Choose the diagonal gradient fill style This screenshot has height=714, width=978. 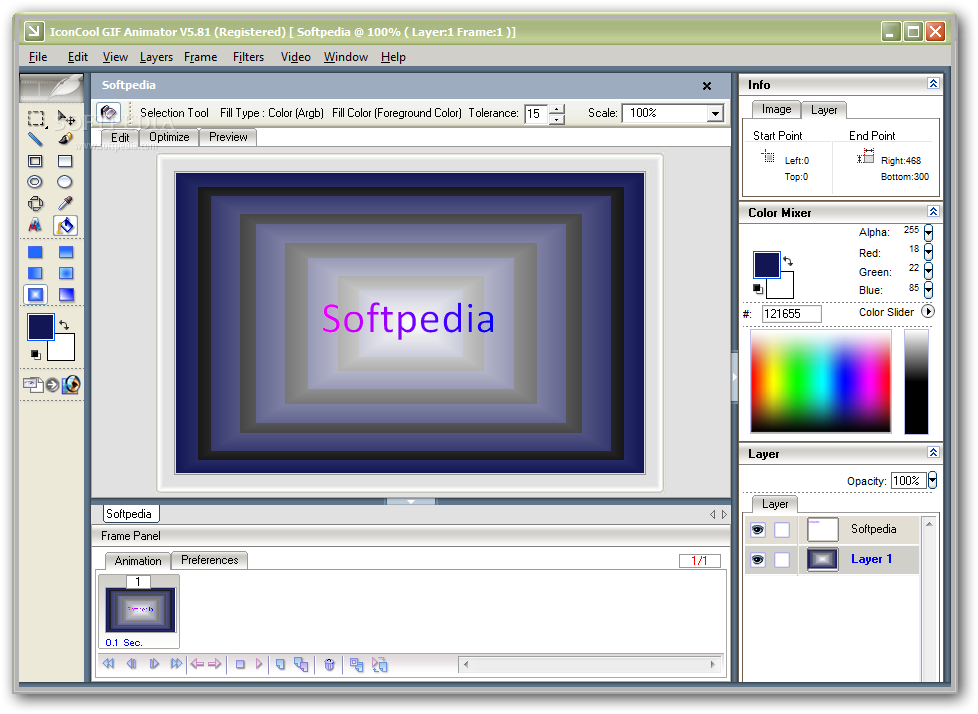[x=65, y=294]
